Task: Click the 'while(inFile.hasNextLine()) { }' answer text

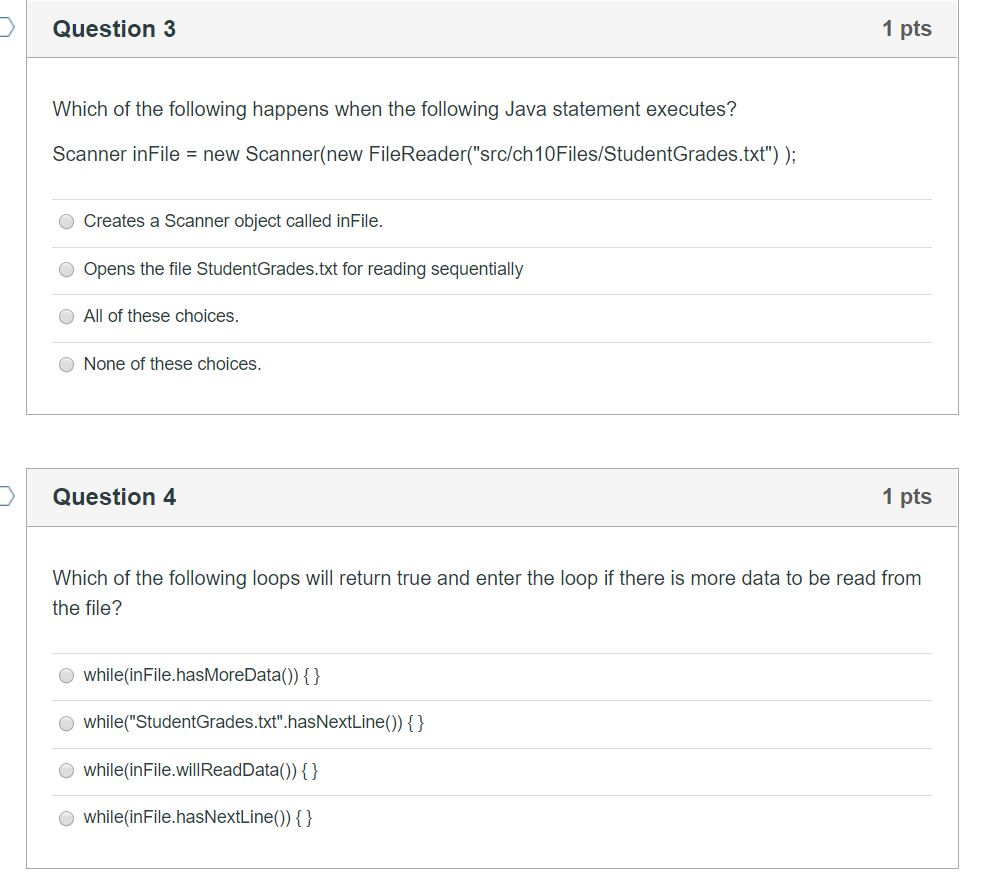Action: (198, 817)
